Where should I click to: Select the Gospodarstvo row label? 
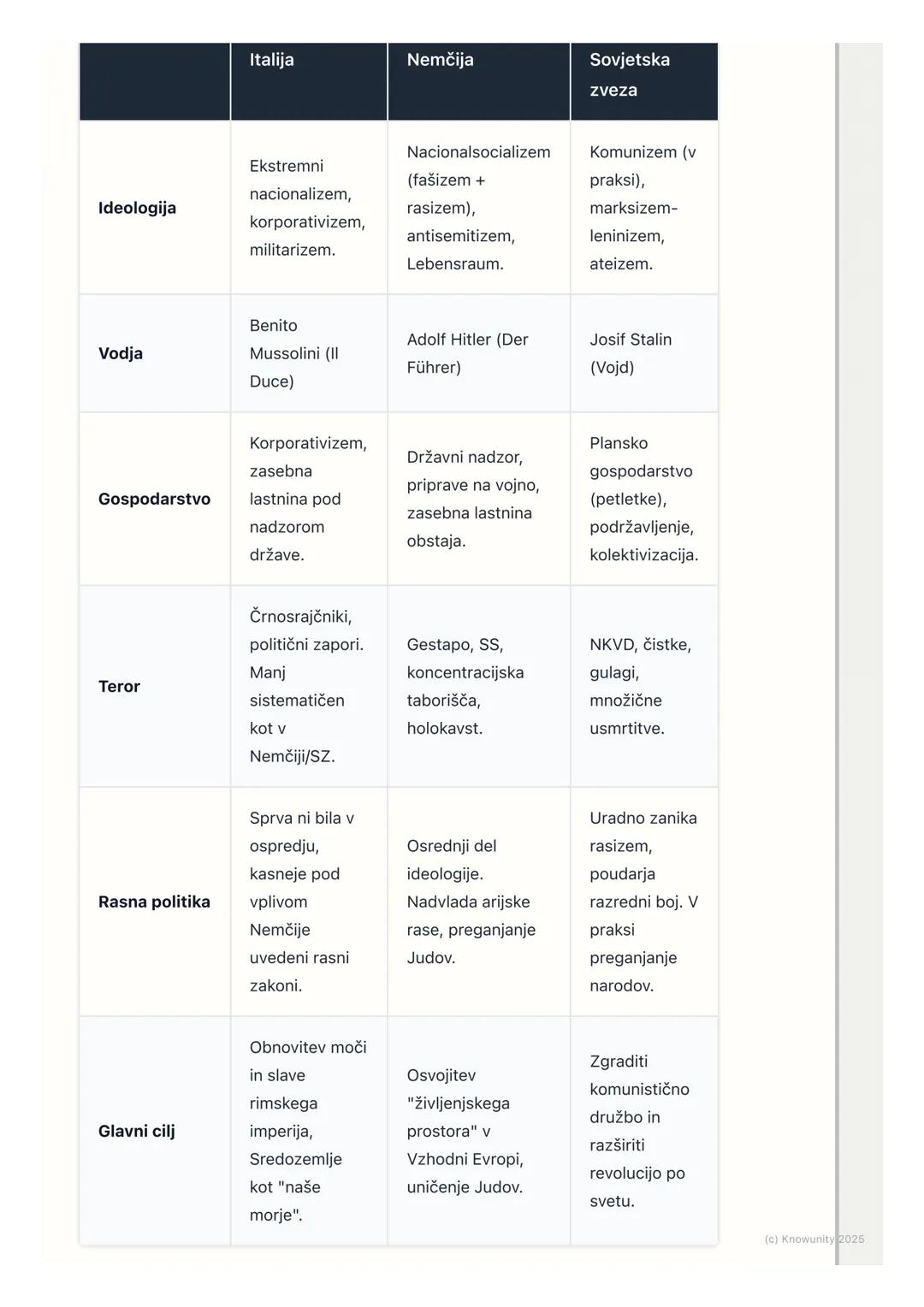154,499
